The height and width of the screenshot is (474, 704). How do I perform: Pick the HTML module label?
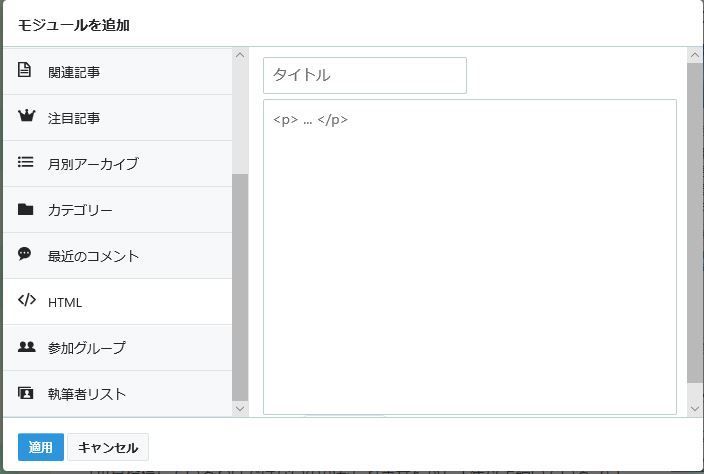(65, 303)
